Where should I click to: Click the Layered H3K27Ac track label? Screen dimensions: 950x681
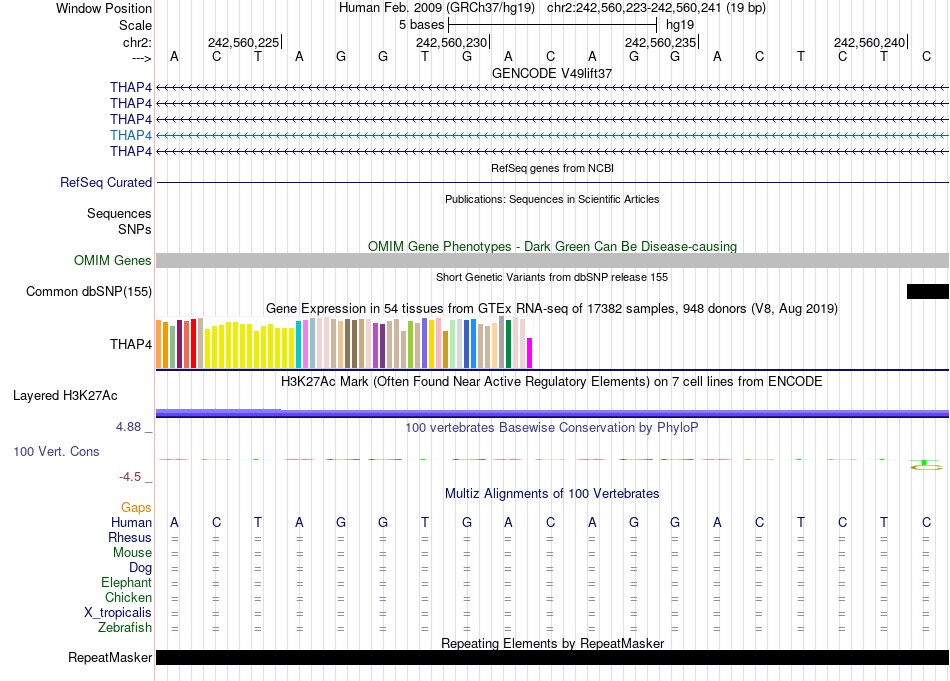(x=65, y=396)
